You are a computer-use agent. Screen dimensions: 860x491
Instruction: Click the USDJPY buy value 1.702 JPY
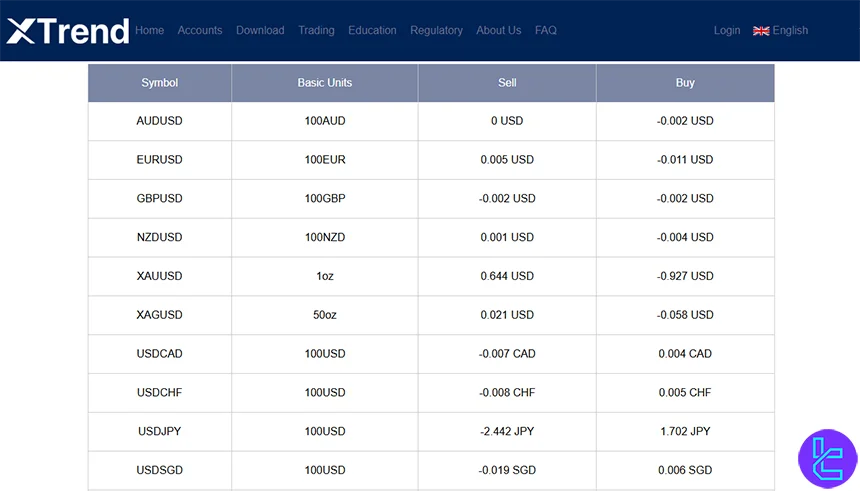[685, 432]
